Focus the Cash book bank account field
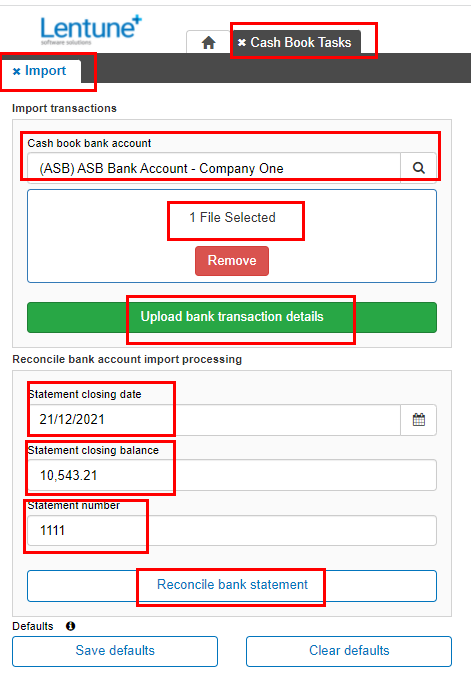Viewport: 471px width, 700px height. click(x=214, y=168)
